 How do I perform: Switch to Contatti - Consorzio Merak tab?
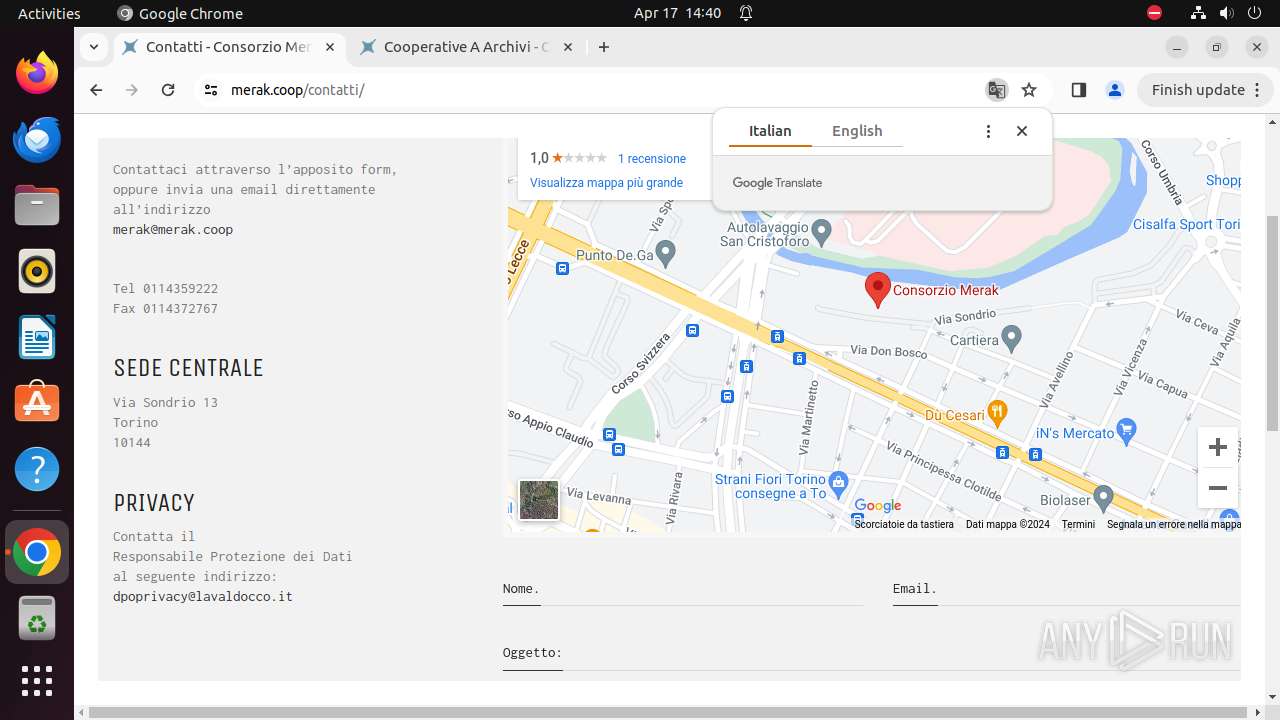228,47
